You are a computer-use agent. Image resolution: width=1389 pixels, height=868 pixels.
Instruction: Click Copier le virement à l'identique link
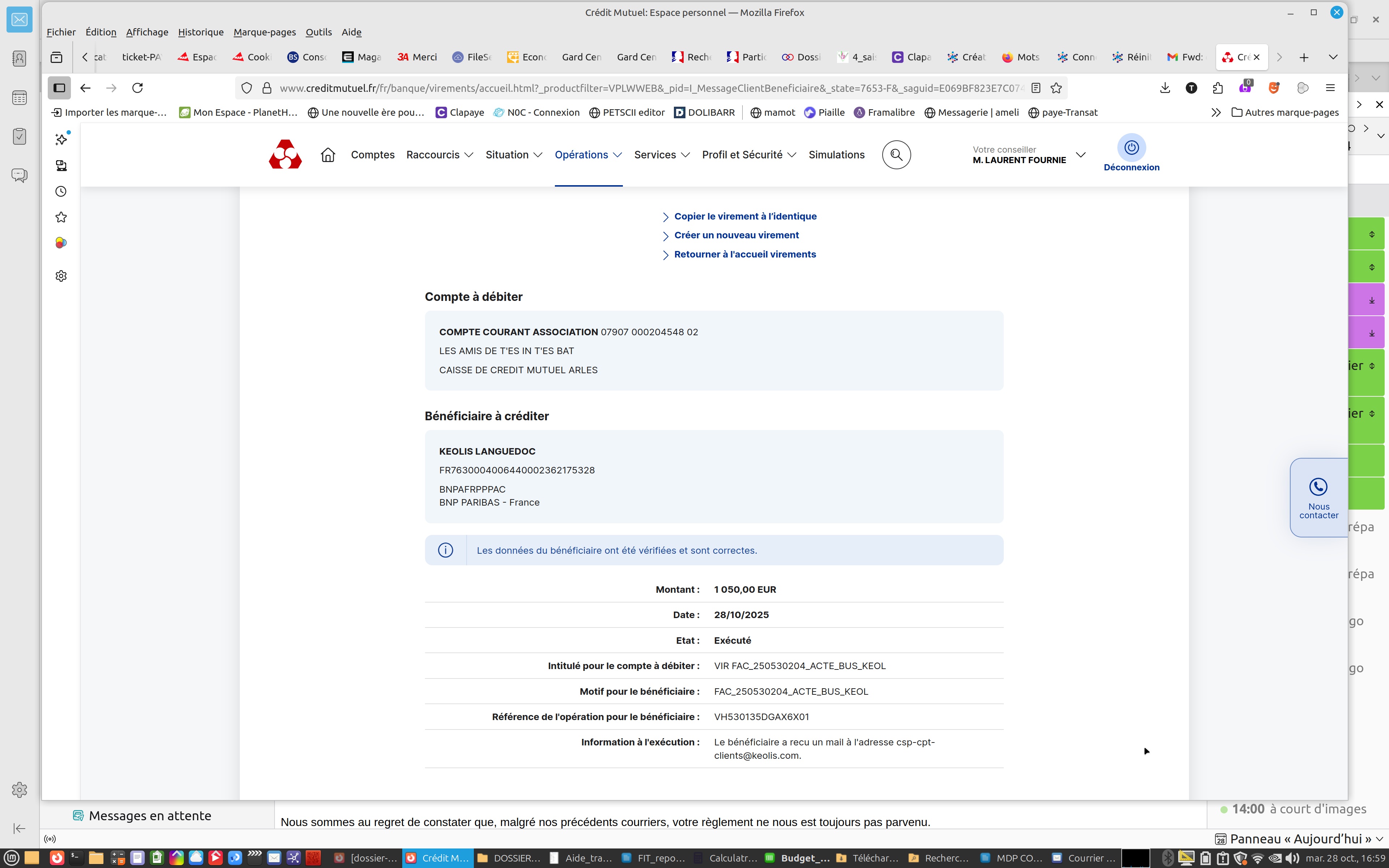[x=745, y=216]
